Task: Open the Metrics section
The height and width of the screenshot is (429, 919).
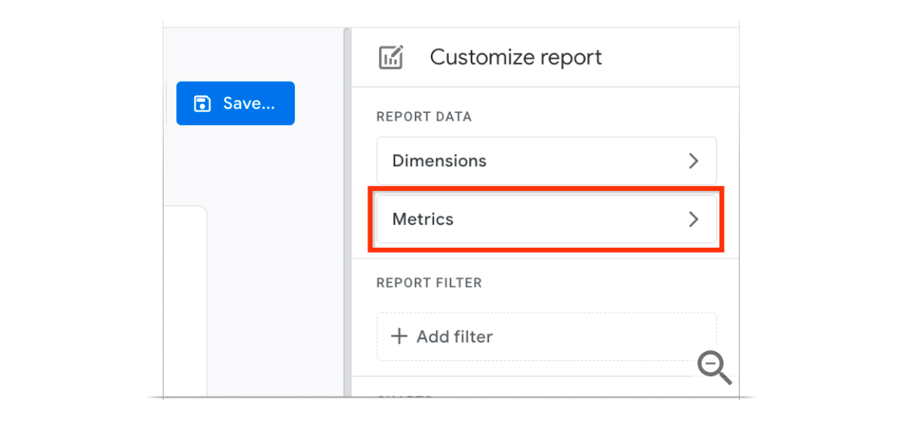Action: [546, 219]
